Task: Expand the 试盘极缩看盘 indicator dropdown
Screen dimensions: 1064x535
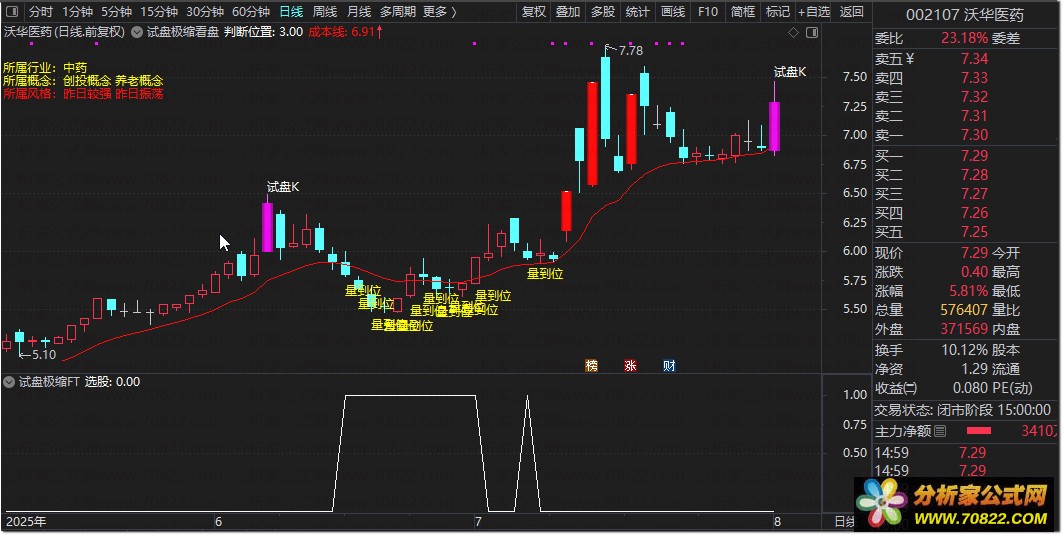Action: (x=137, y=32)
